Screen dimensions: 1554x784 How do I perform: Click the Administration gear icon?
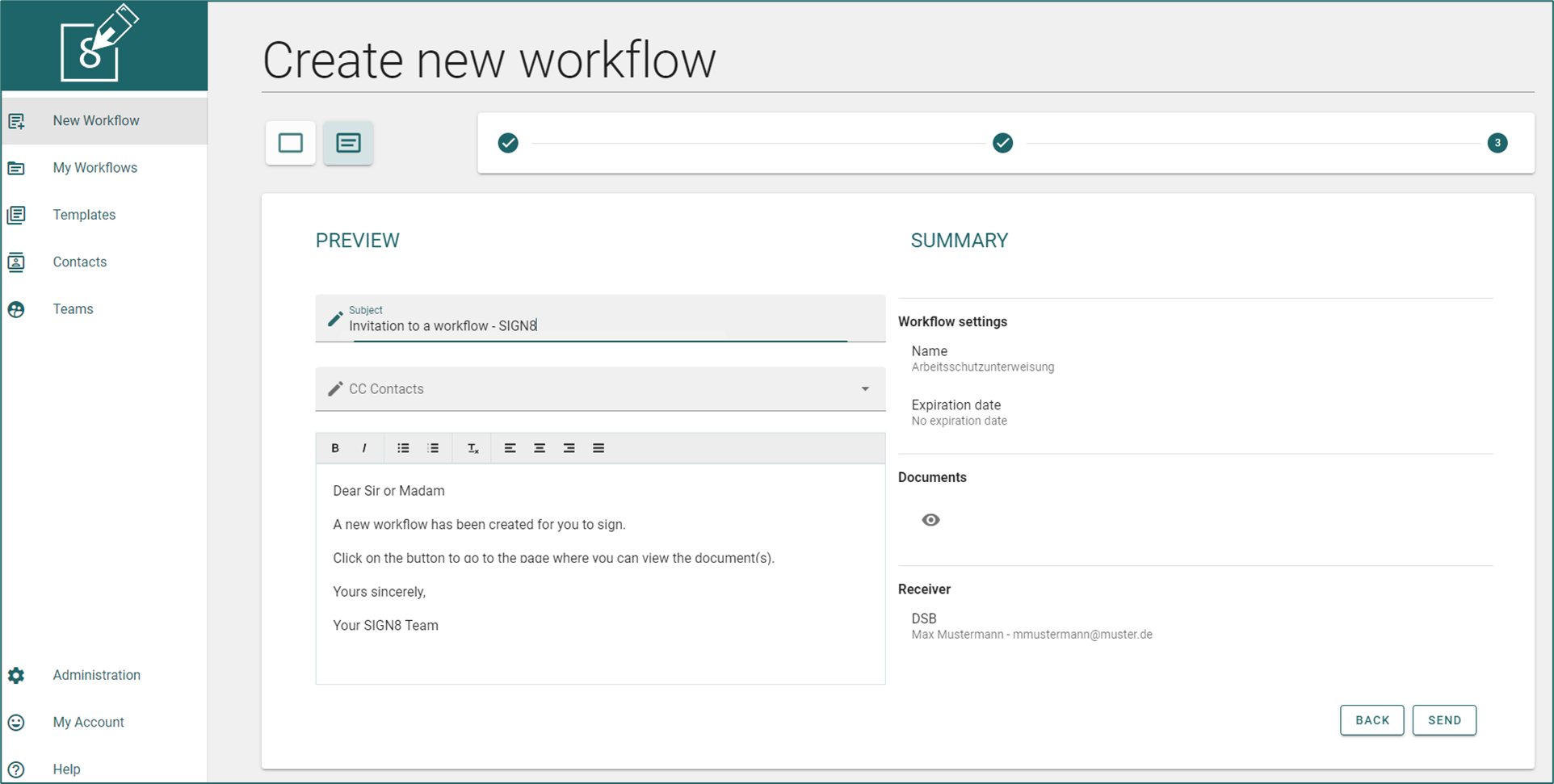tap(16, 675)
